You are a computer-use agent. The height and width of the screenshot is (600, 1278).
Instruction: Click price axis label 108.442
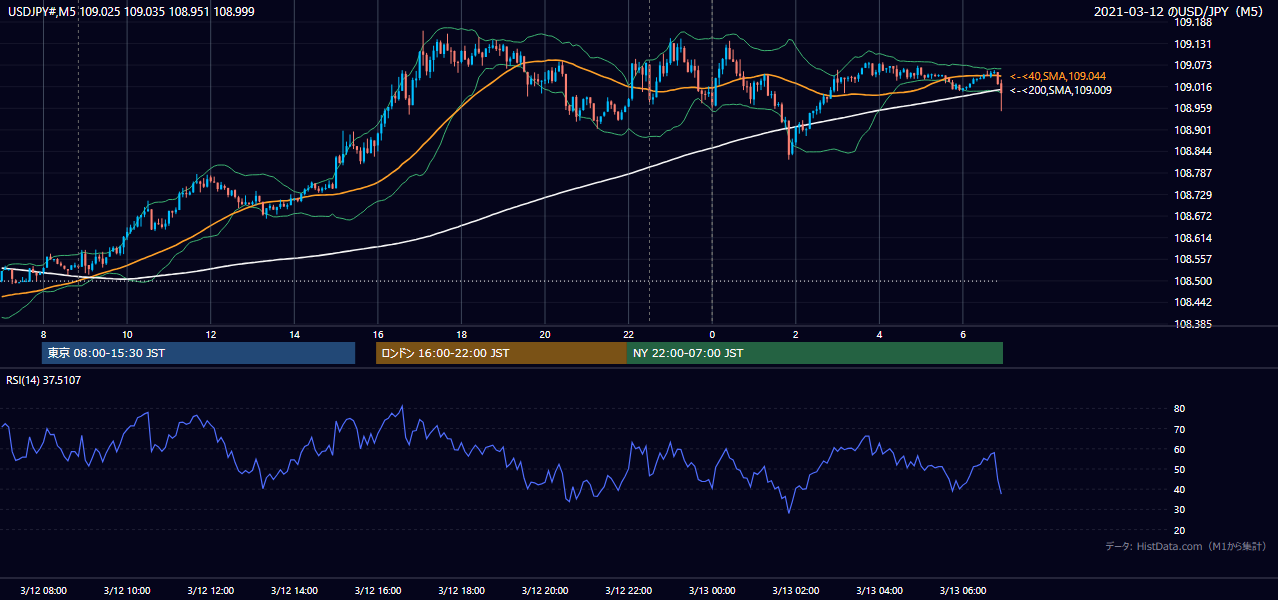(x=1193, y=302)
